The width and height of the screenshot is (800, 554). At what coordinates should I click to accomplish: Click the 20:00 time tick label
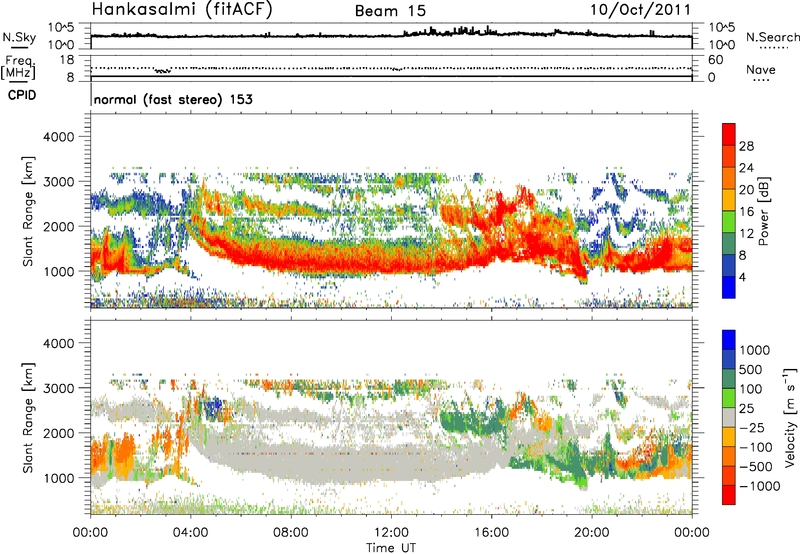point(592,533)
